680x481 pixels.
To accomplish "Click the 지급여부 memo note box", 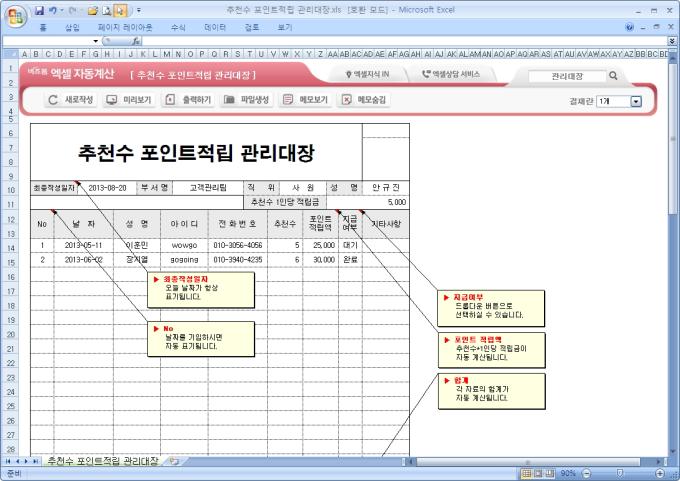I will (x=490, y=308).
